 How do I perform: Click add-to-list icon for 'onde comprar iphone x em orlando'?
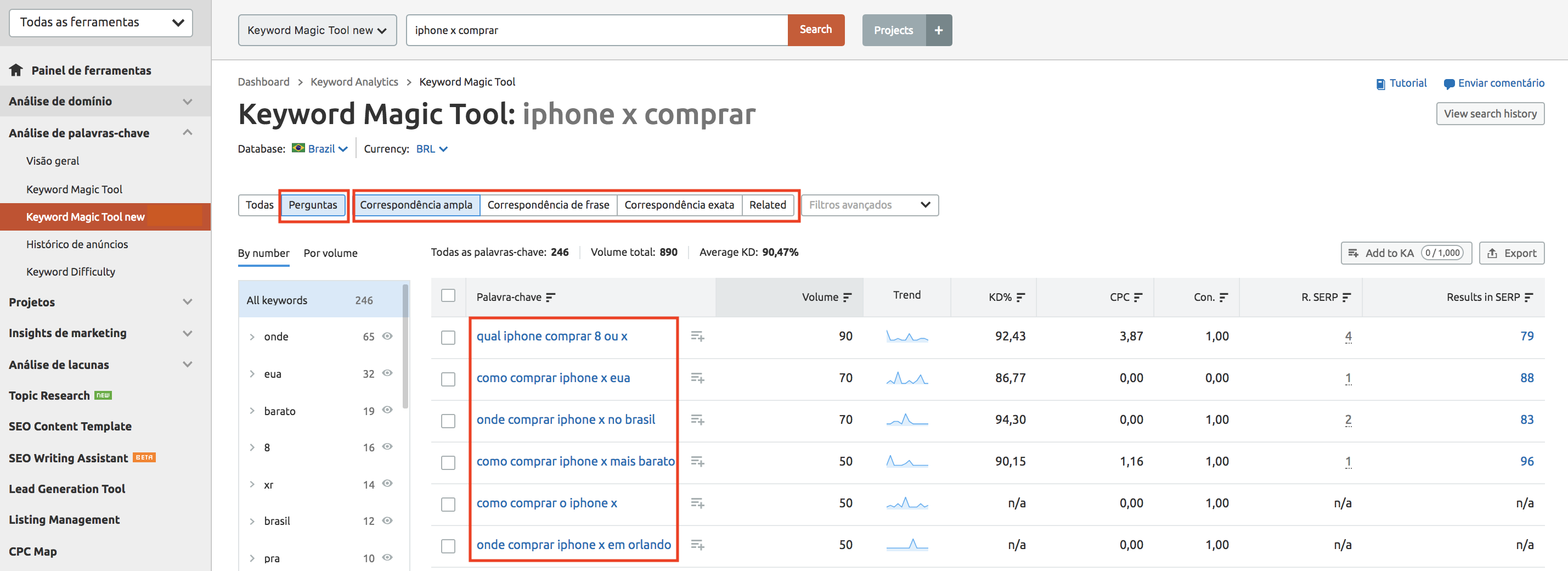tap(697, 545)
